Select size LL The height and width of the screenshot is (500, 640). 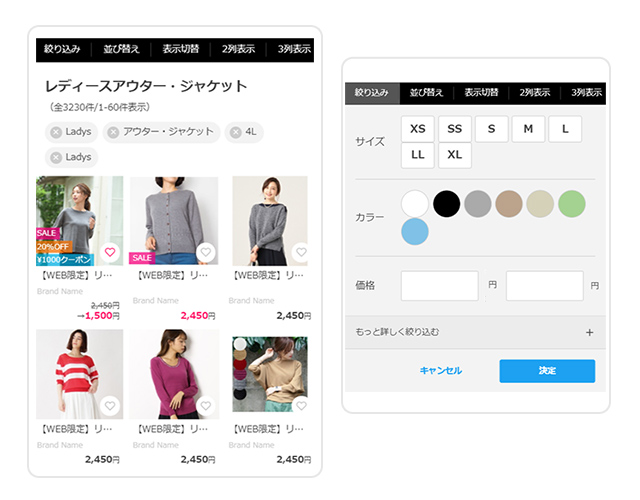tap(418, 155)
